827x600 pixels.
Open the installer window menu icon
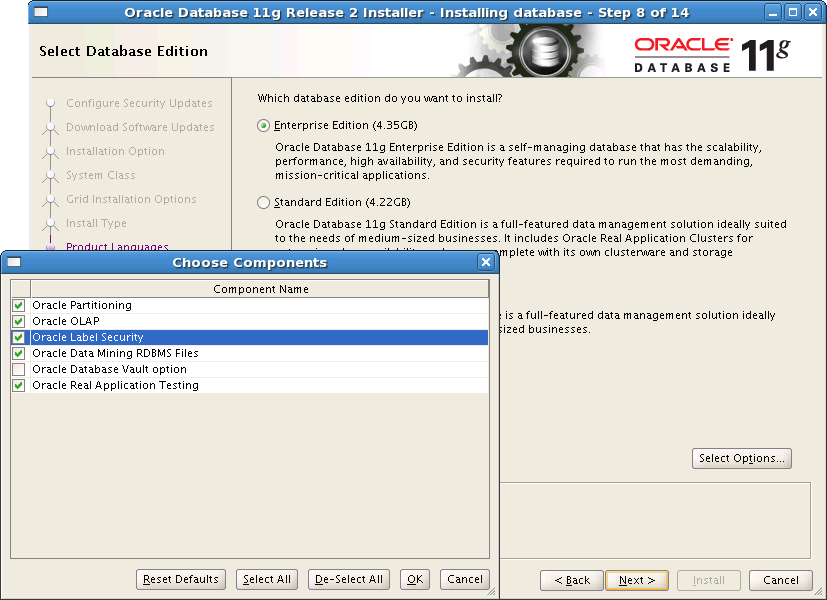point(41,12)
